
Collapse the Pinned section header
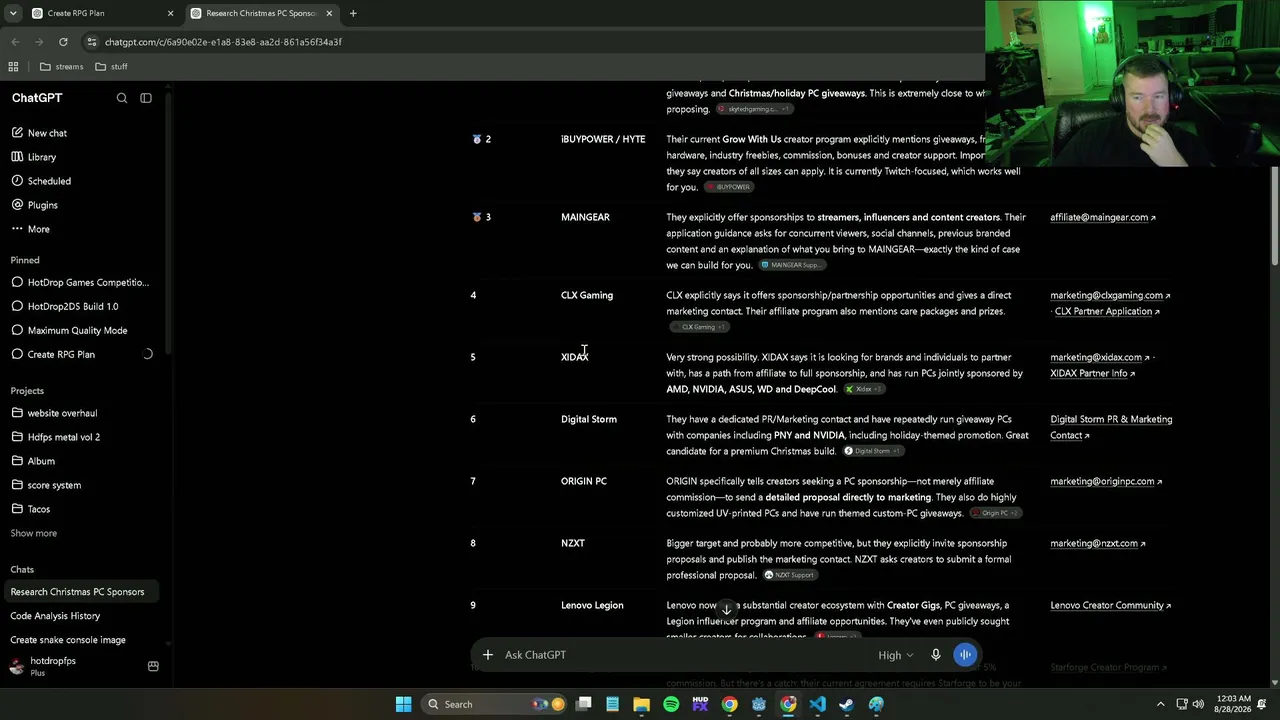coord(25,260)
